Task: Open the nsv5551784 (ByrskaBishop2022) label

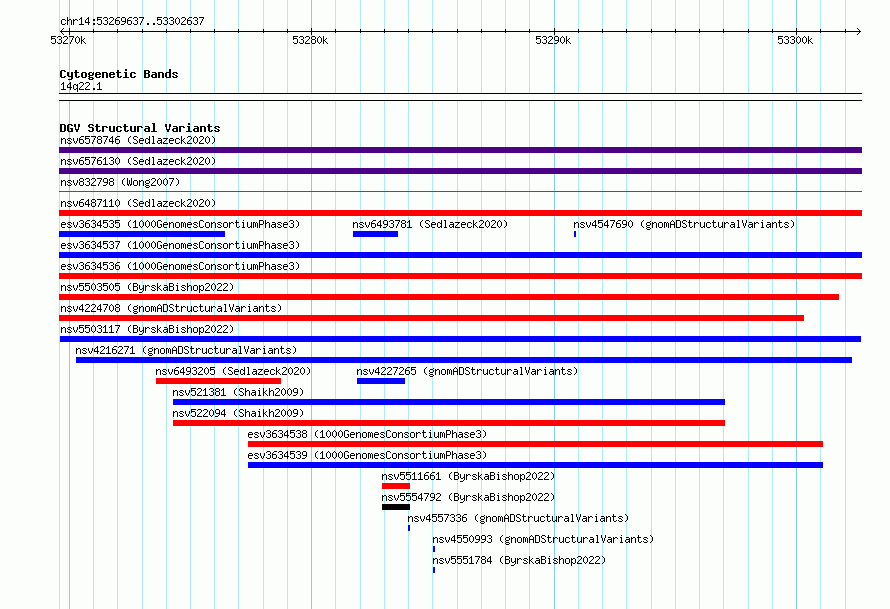Action: tap(519, 560)
